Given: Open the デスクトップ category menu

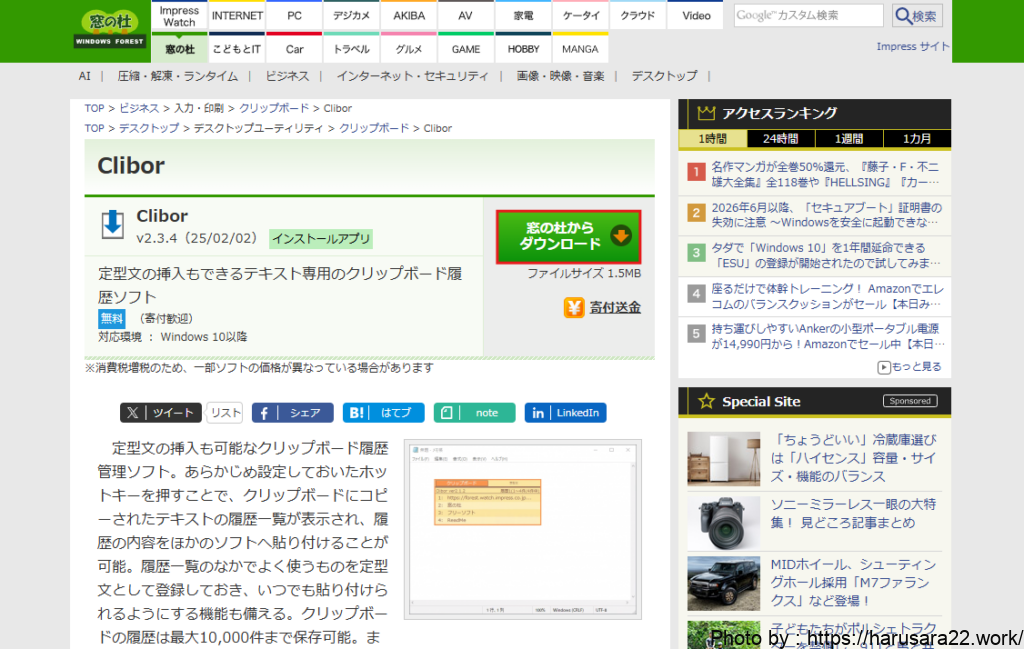Looking at the screenshot, I should click(x=664, y=76).
